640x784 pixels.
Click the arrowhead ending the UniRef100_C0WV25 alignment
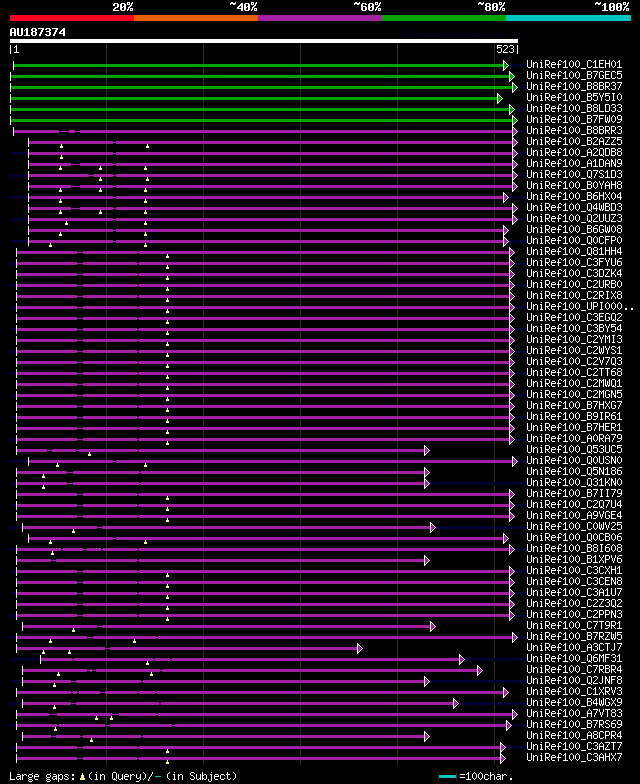pos(432,528)
